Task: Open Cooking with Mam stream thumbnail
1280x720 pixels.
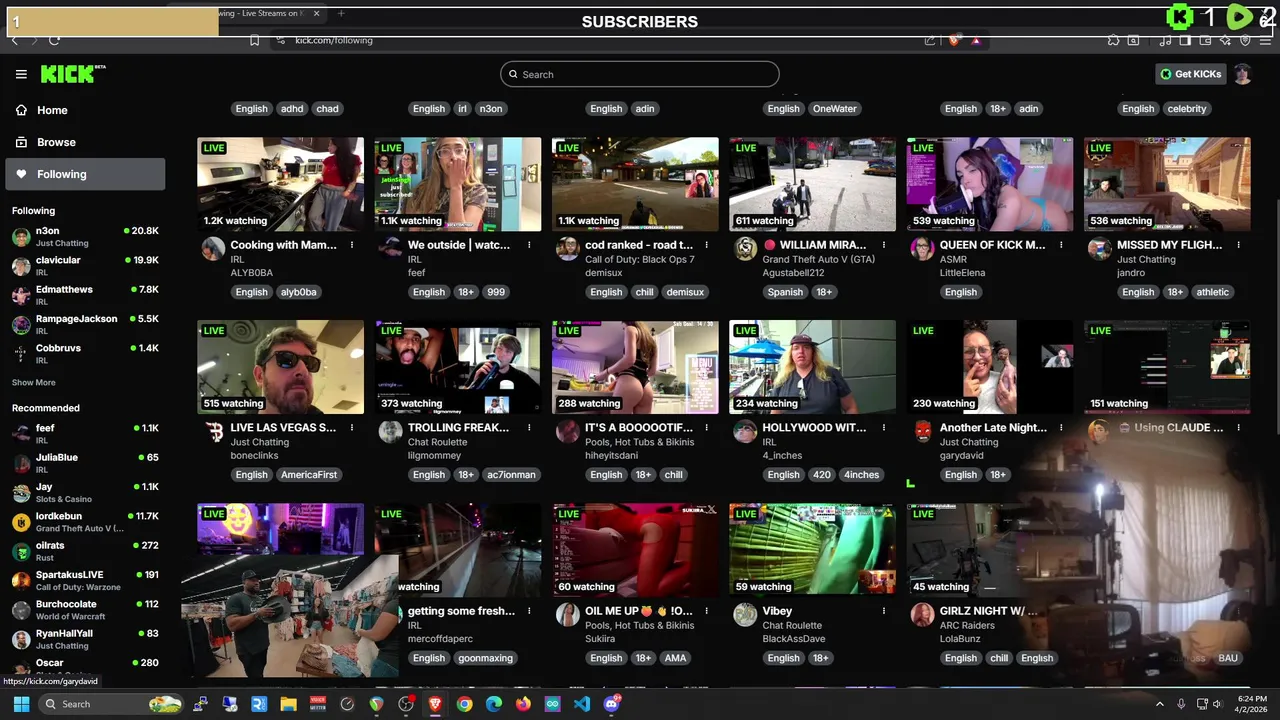Action: click(280, 184)
